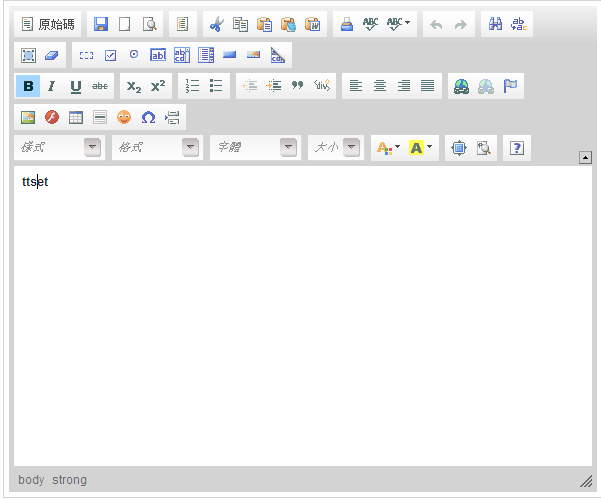Open the 字體 font dropdown
This screenshot has height=500, width=601.
pyautogui.click(x=255, y=148)
